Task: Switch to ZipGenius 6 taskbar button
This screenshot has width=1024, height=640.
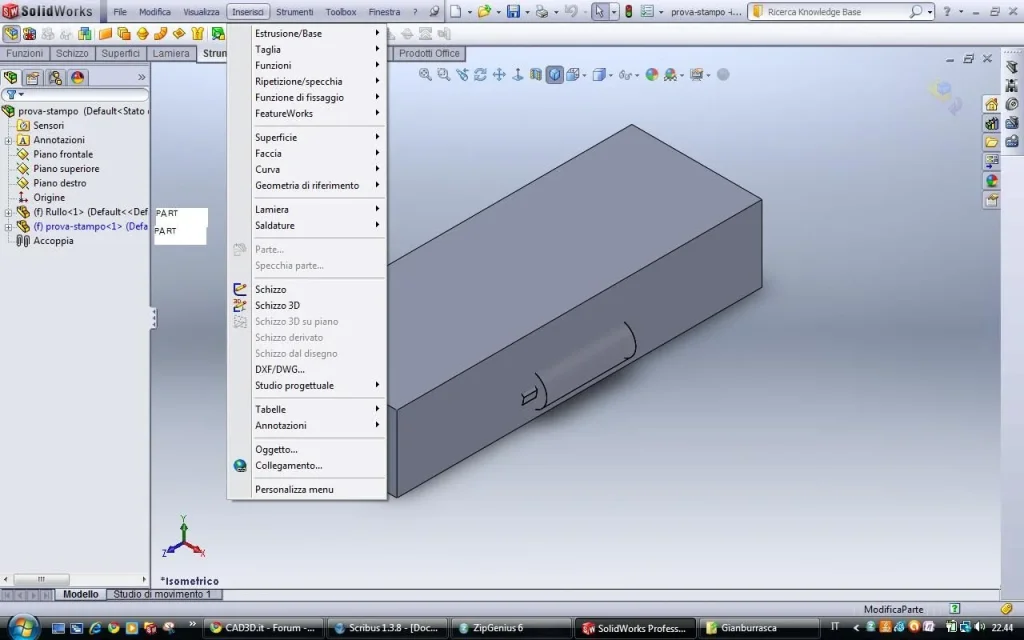Action: (x=511, y=628)
